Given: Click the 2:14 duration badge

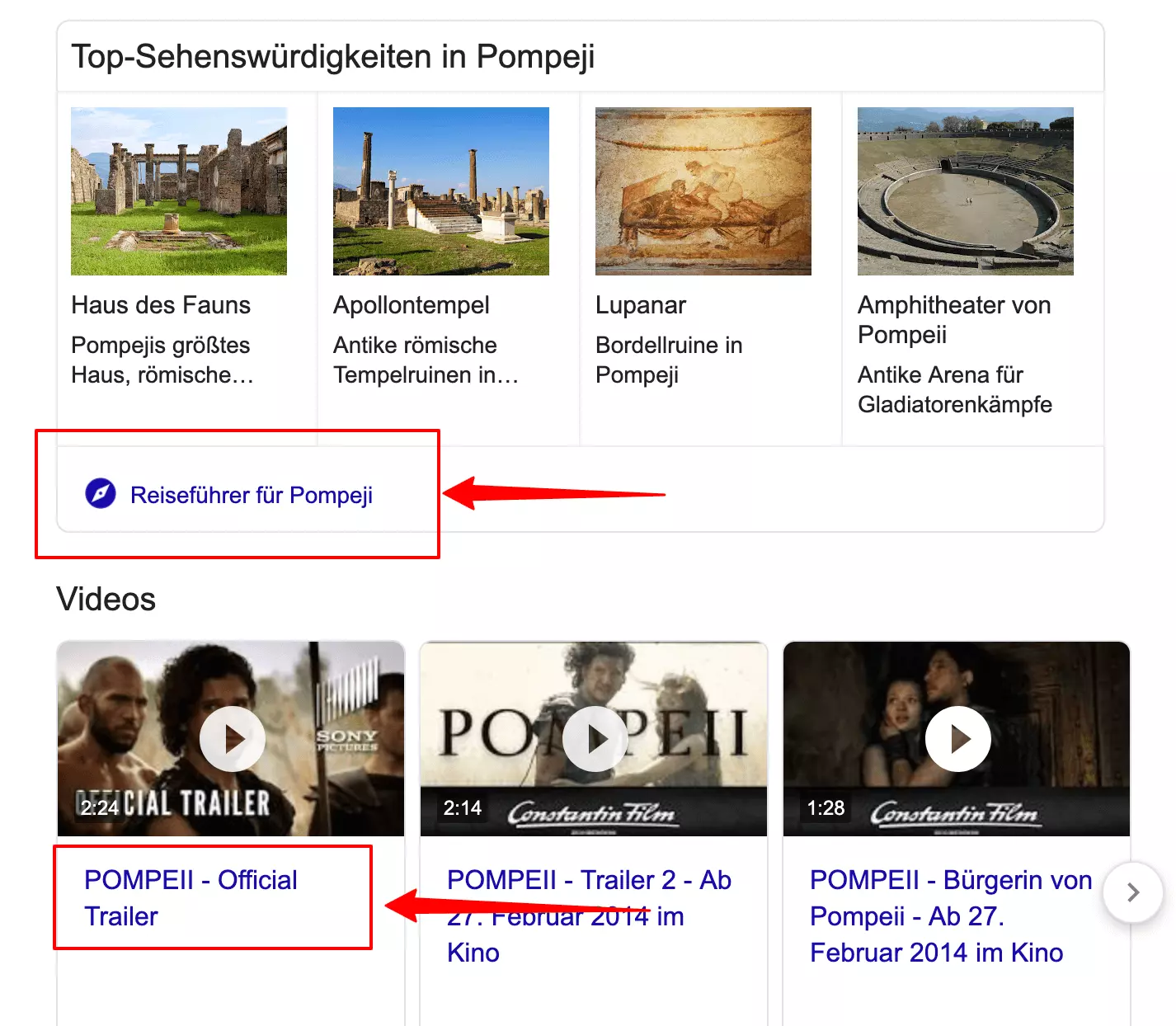Looking at the screenshot, I should pyautogui.click(x=463, y=807).
